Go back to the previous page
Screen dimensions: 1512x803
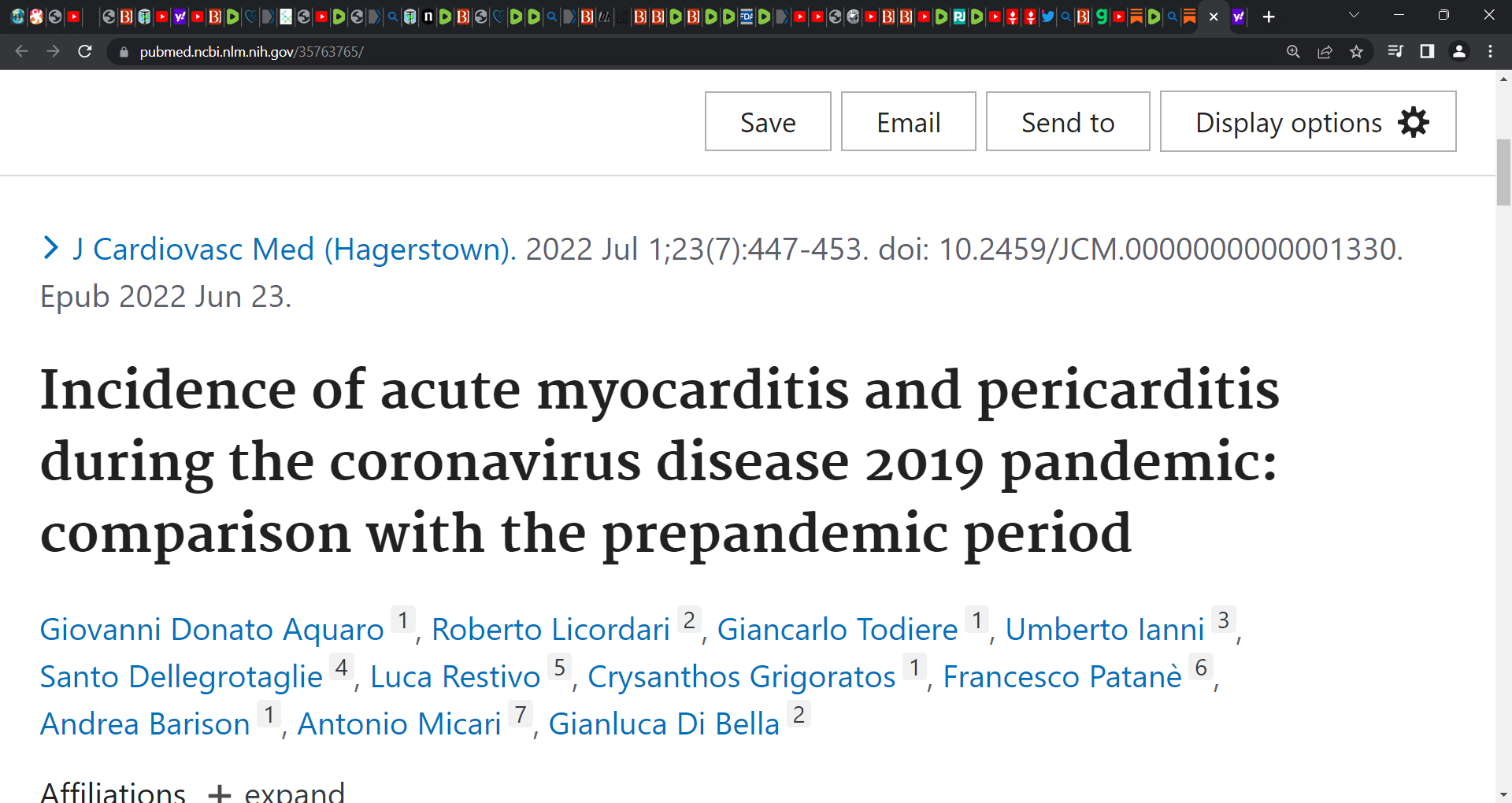point(21,51)
